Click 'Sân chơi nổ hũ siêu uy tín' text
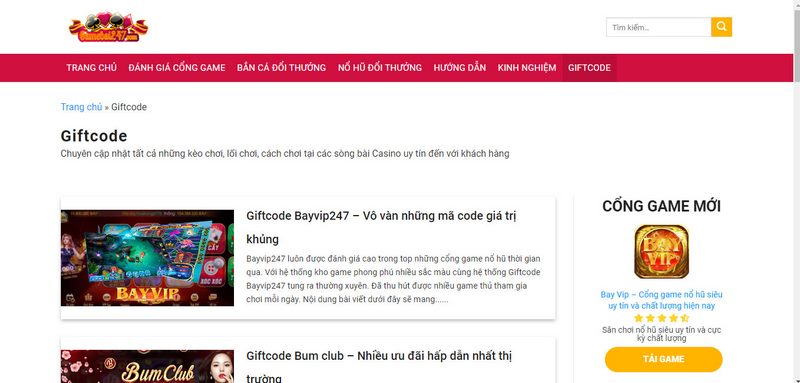The height and width of the screenshot is (383, 800). pyautogui.click(x=661, y=334)
